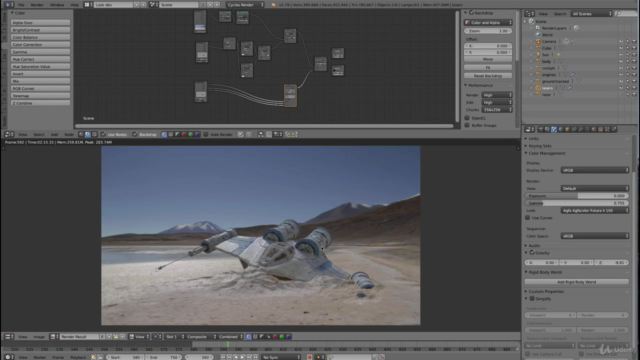640x360 pixels.
Task: Open the Help menu
Action: click(74, 5)
